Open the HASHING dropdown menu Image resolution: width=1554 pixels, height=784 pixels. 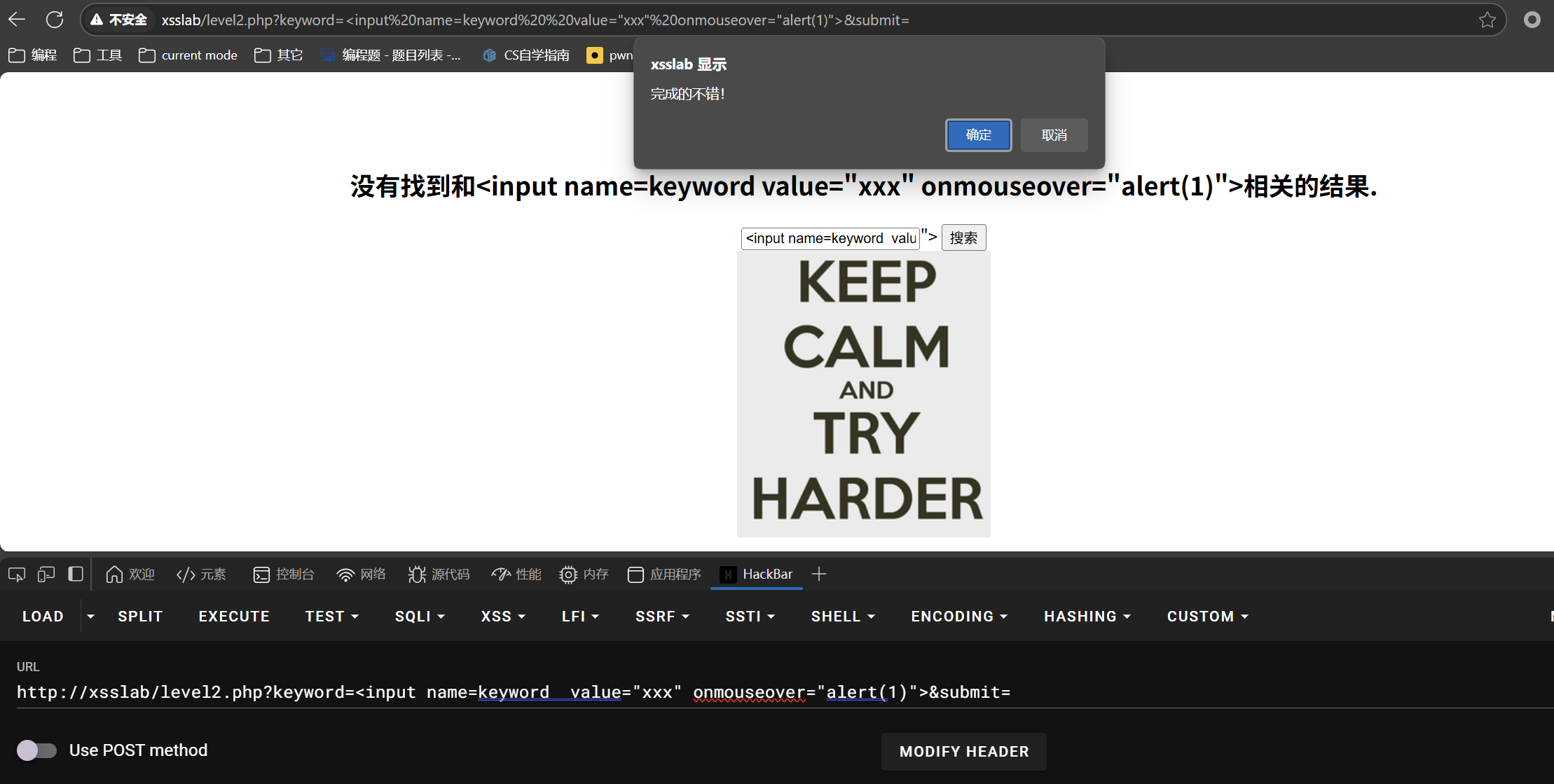pyautogui.click(x=1087, y=617)
